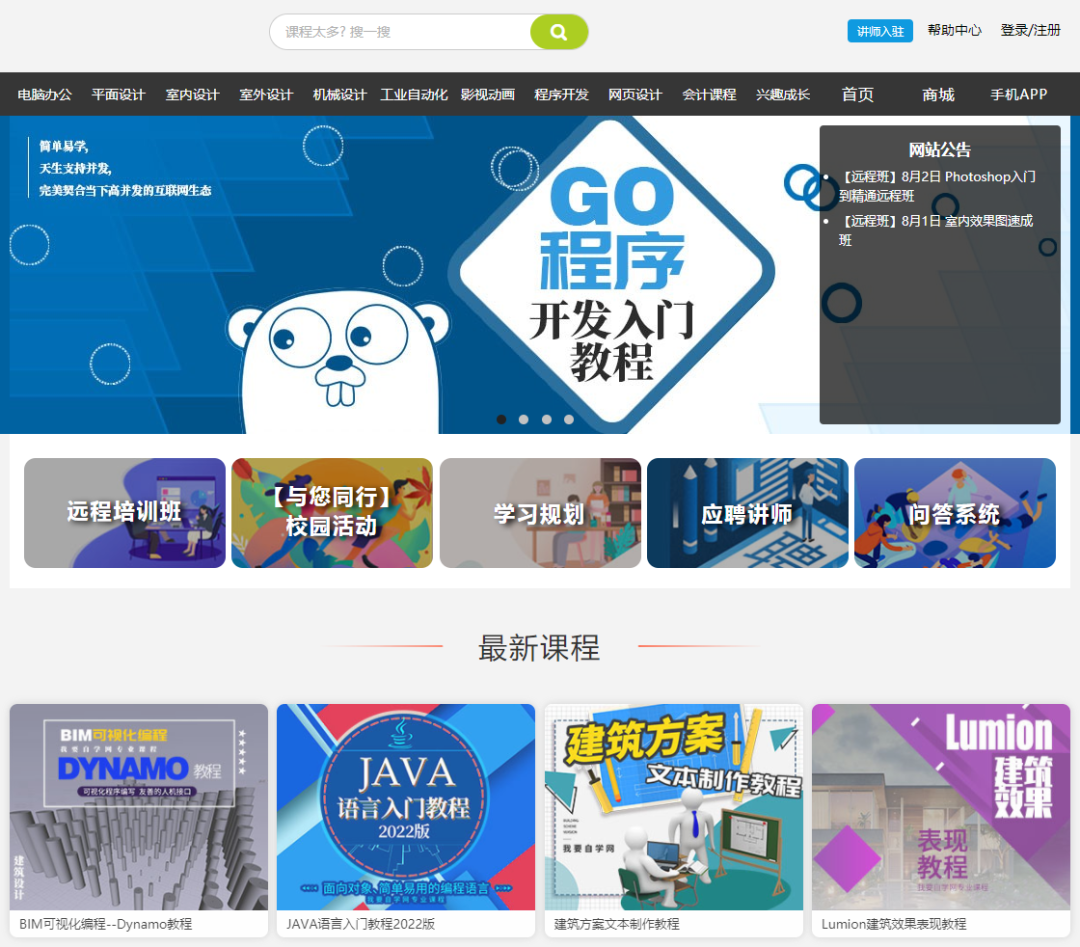Click the title JAVA语言入门教程2022版

point(360,924)
